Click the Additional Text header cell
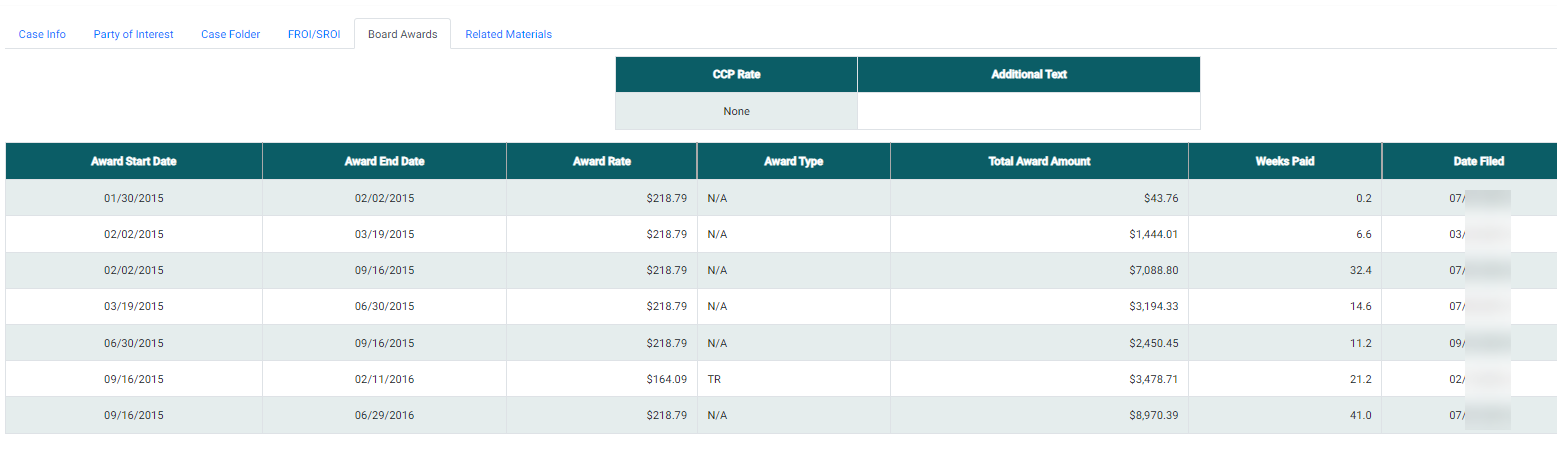The width and height of the screenshot is (1557, 469). 1028,74
